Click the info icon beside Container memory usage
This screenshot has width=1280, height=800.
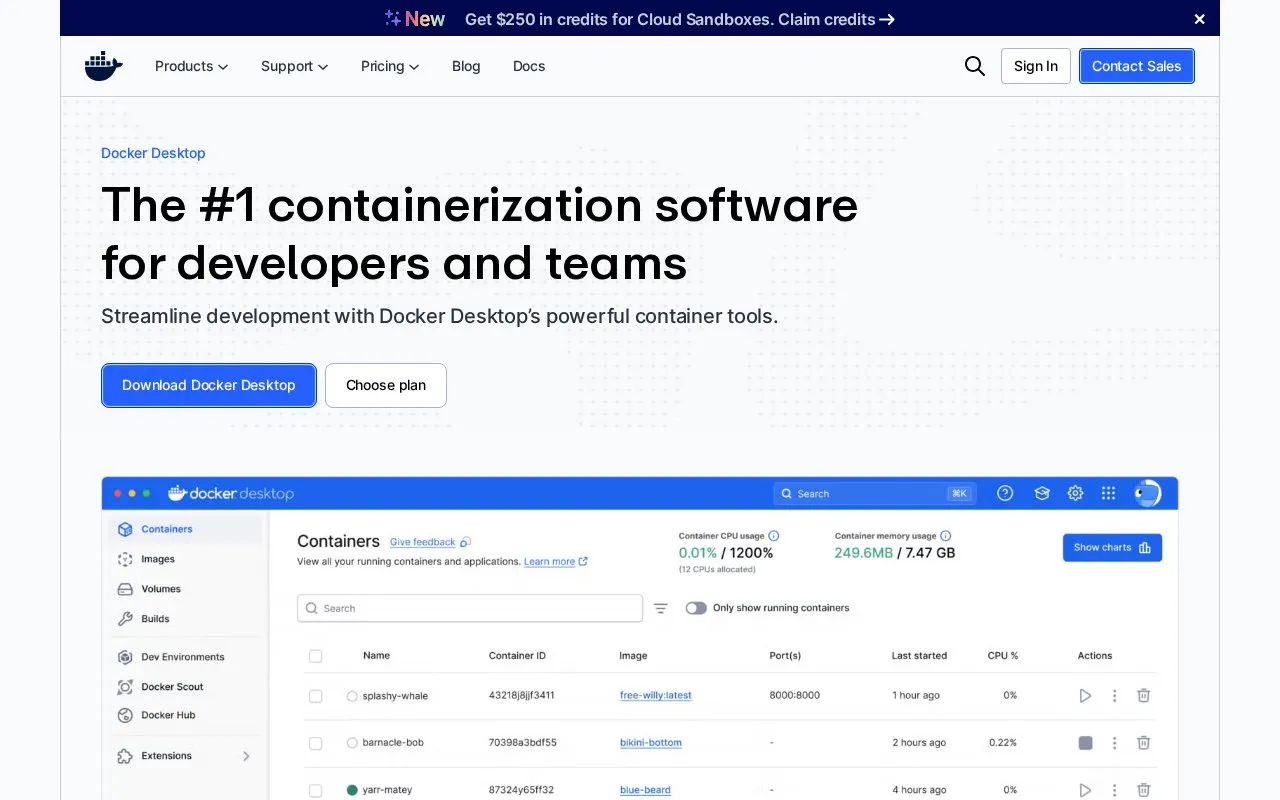click(946, 536)
